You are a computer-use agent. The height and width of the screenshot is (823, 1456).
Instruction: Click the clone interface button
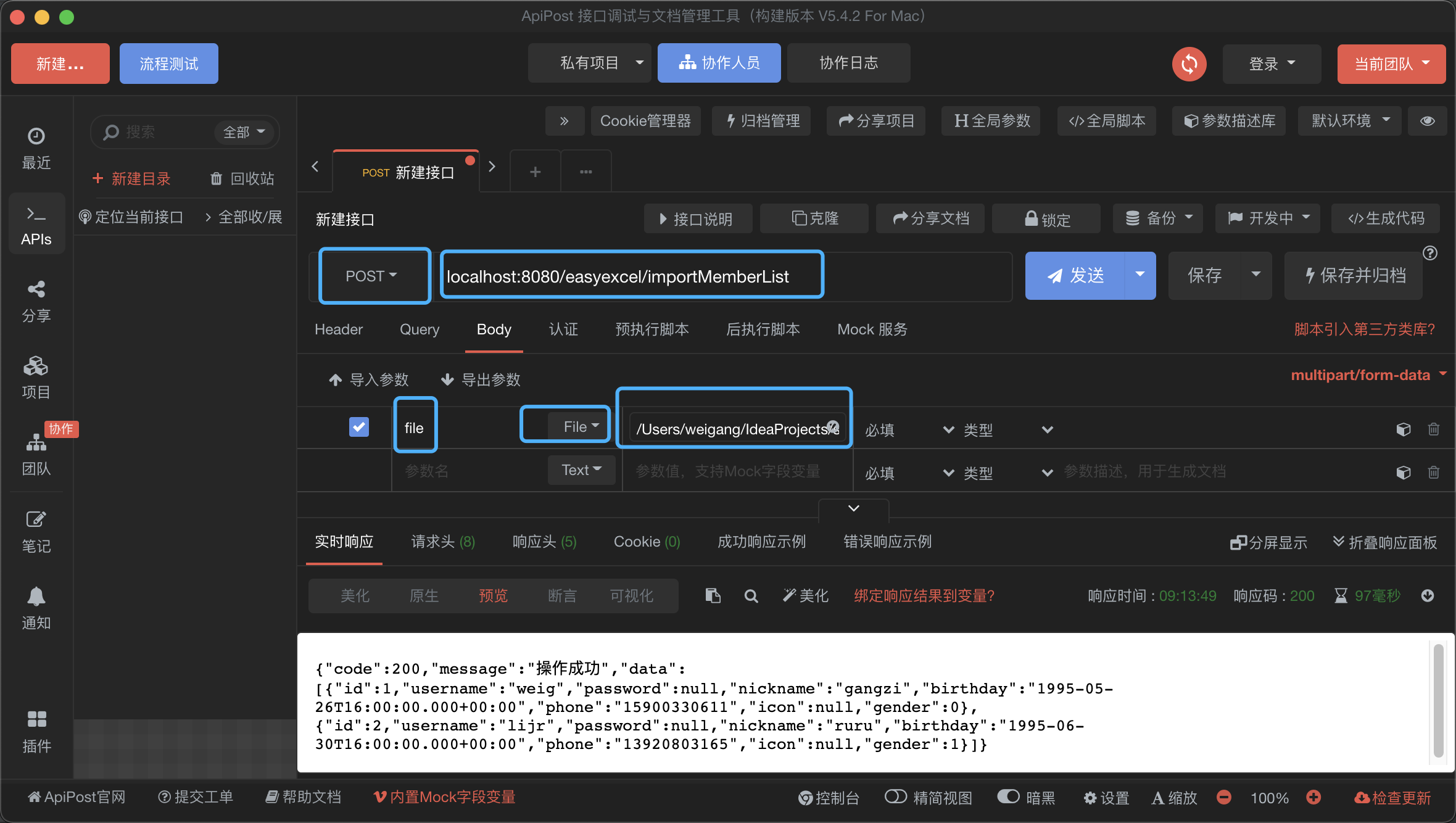pos(814,218)
